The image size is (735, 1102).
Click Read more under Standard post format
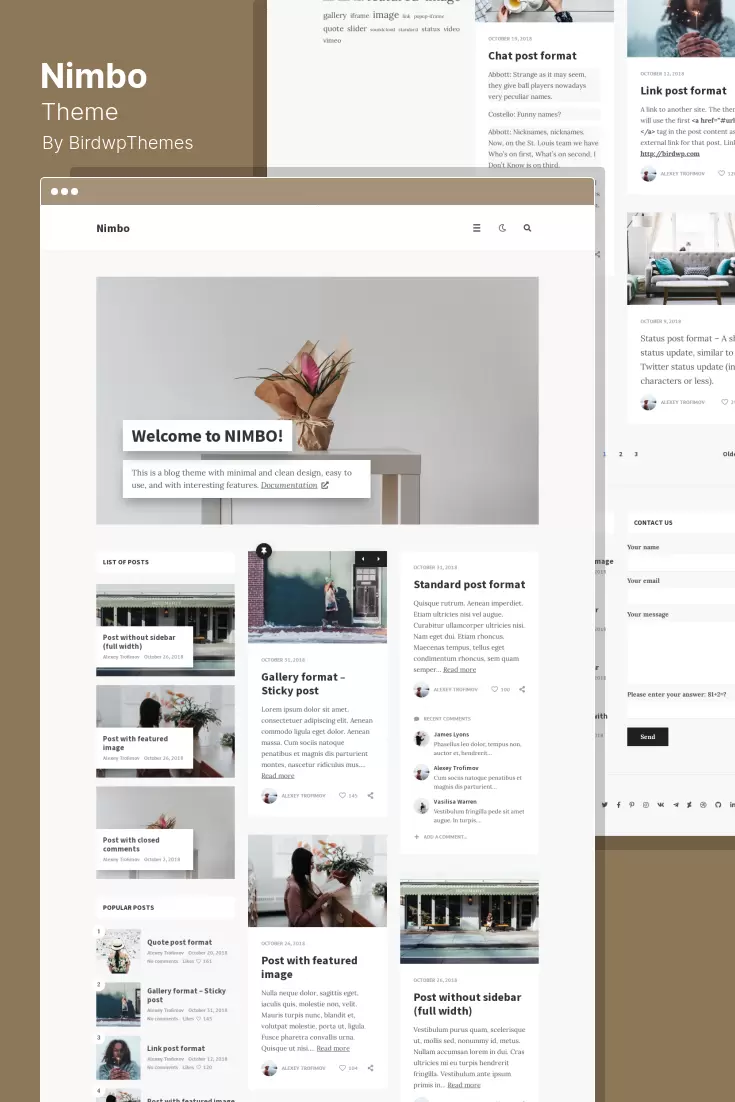click(460, 670)
